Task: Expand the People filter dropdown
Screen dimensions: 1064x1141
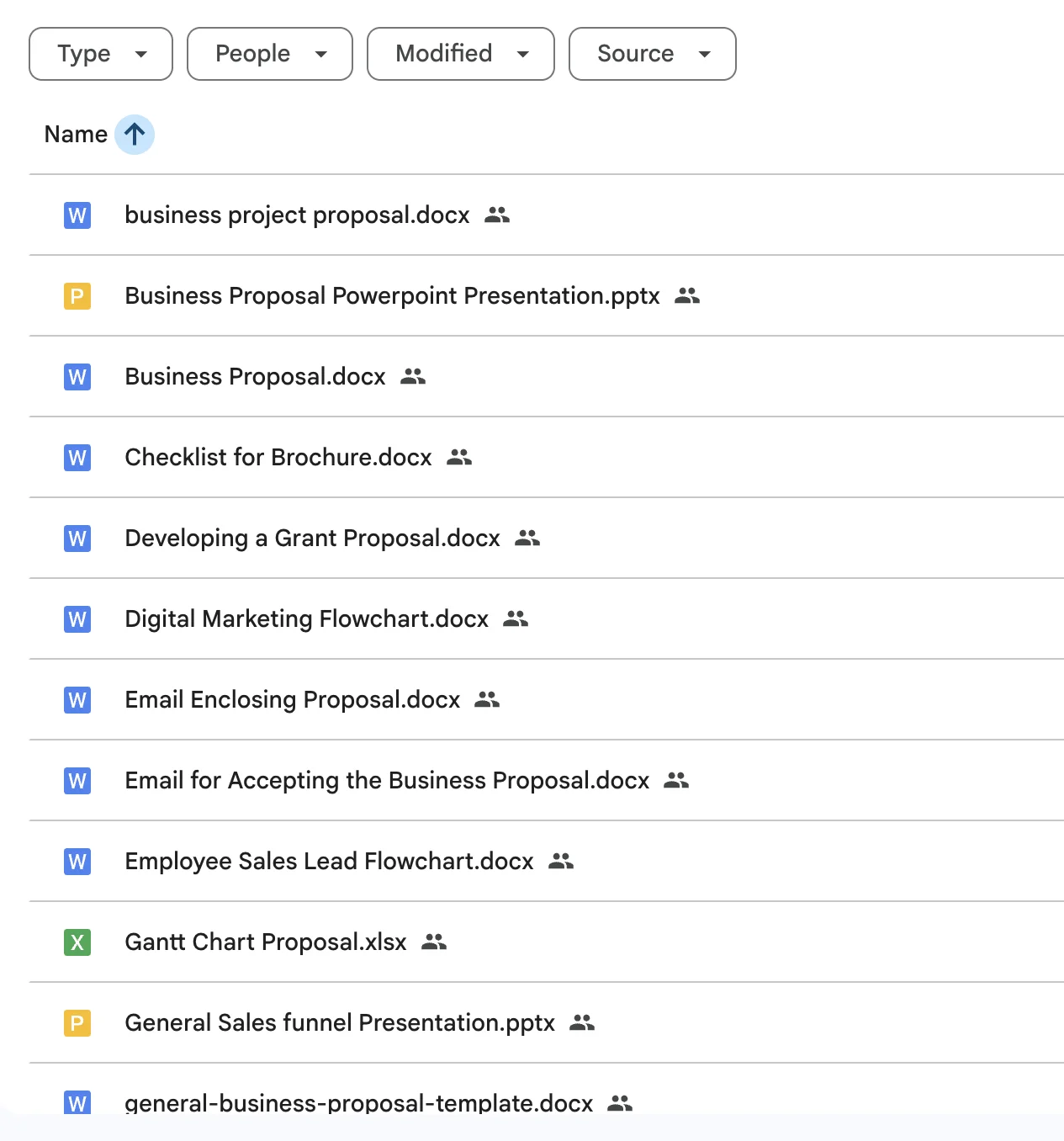Action: (x=269, y=54)
